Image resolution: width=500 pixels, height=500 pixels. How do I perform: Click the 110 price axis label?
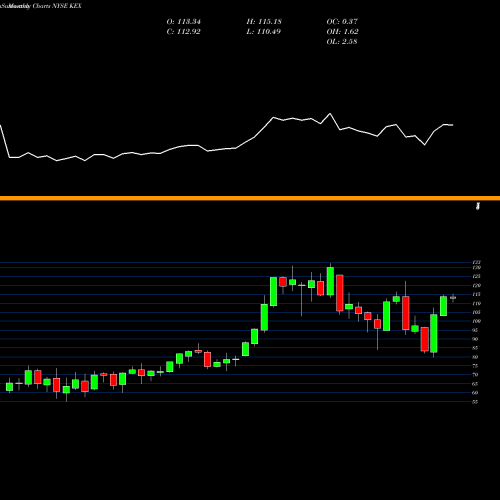476,303
